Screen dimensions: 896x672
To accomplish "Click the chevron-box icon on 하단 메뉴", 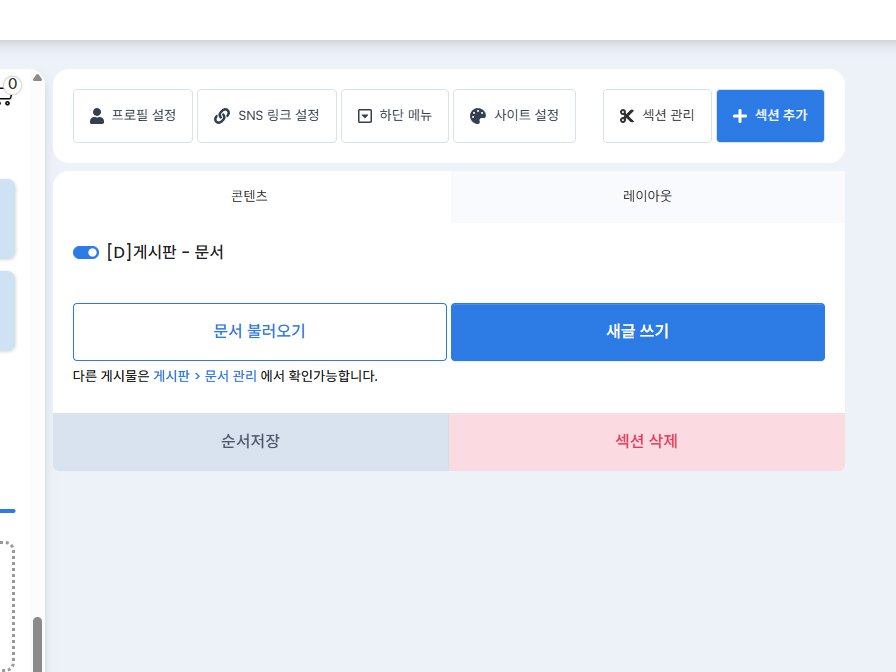I will (x=366, y=115).
